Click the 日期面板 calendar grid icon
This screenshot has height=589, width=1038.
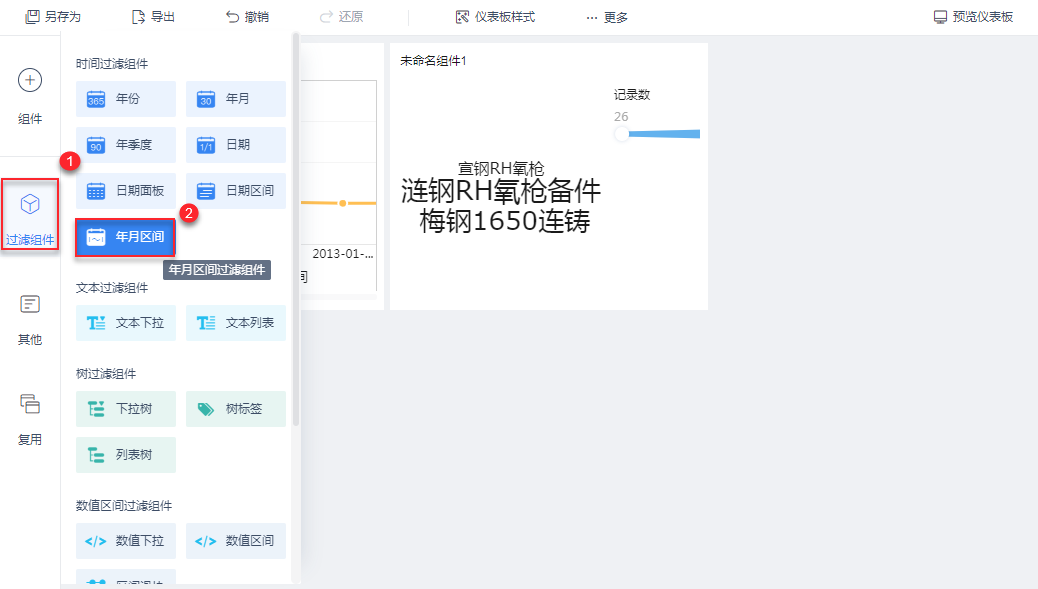tap(96, 191)
